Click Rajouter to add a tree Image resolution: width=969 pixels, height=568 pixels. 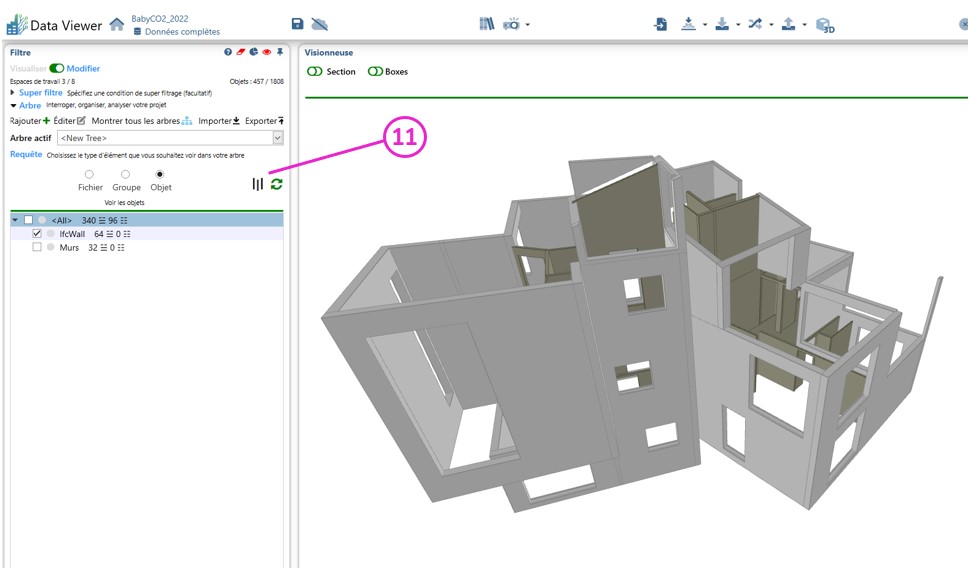pyautogui.click(x=29, y=121)
